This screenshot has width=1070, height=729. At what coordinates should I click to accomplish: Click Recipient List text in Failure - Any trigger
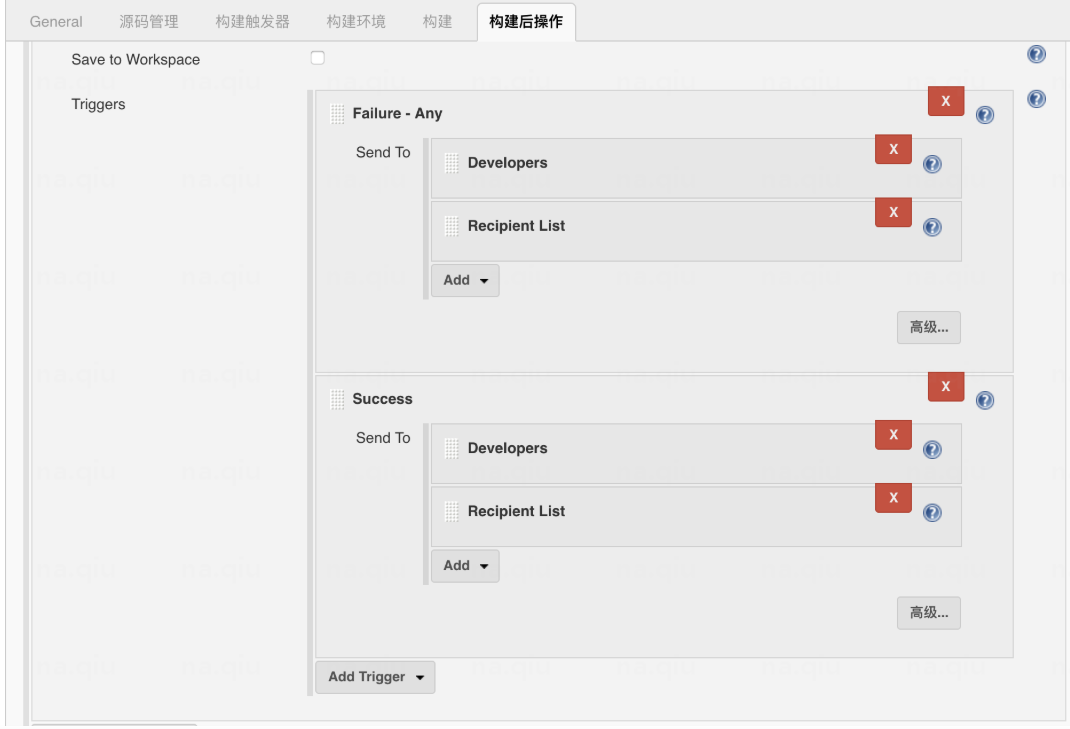[x=516, y=226]
